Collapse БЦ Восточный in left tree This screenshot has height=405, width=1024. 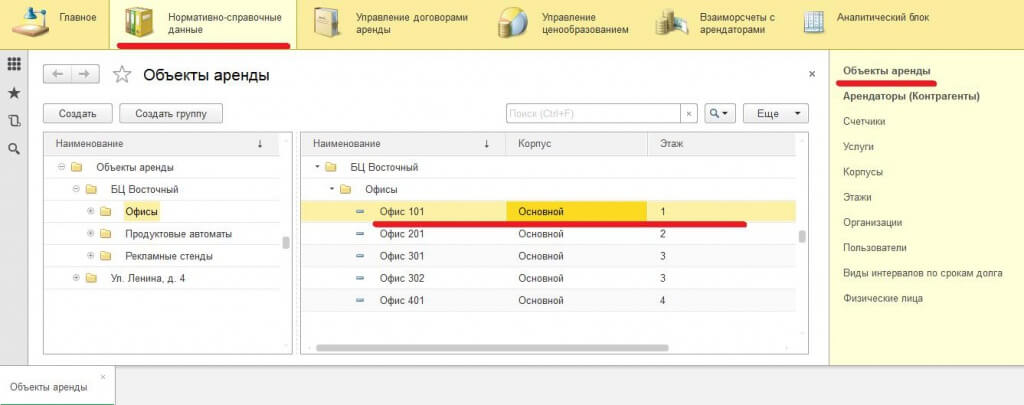pos(76,189)
